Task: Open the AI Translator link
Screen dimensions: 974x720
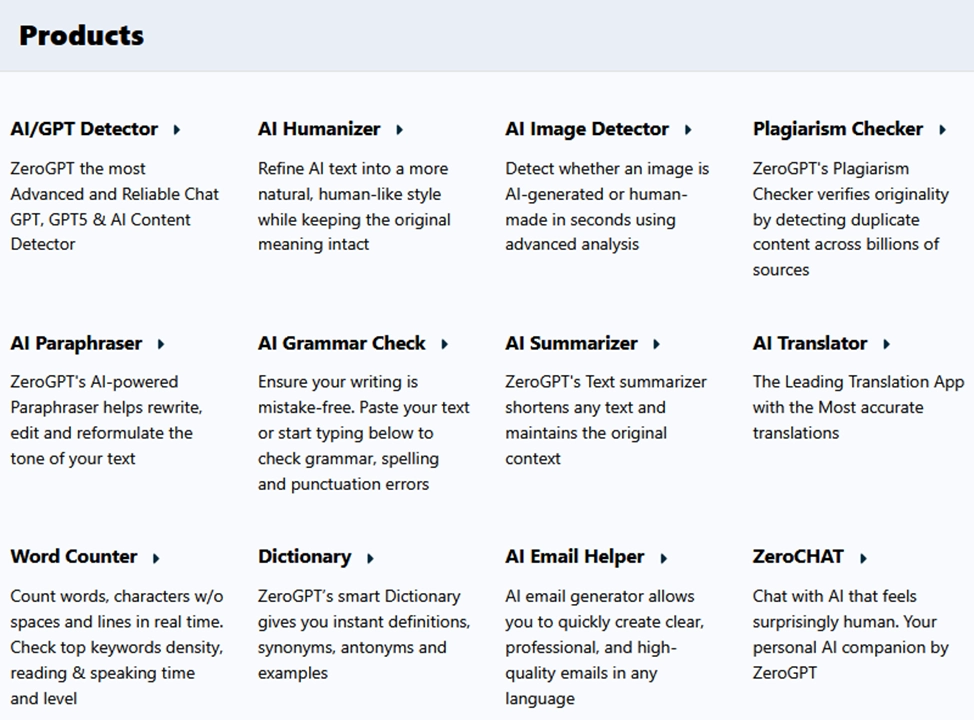Action: click(810, 343)
